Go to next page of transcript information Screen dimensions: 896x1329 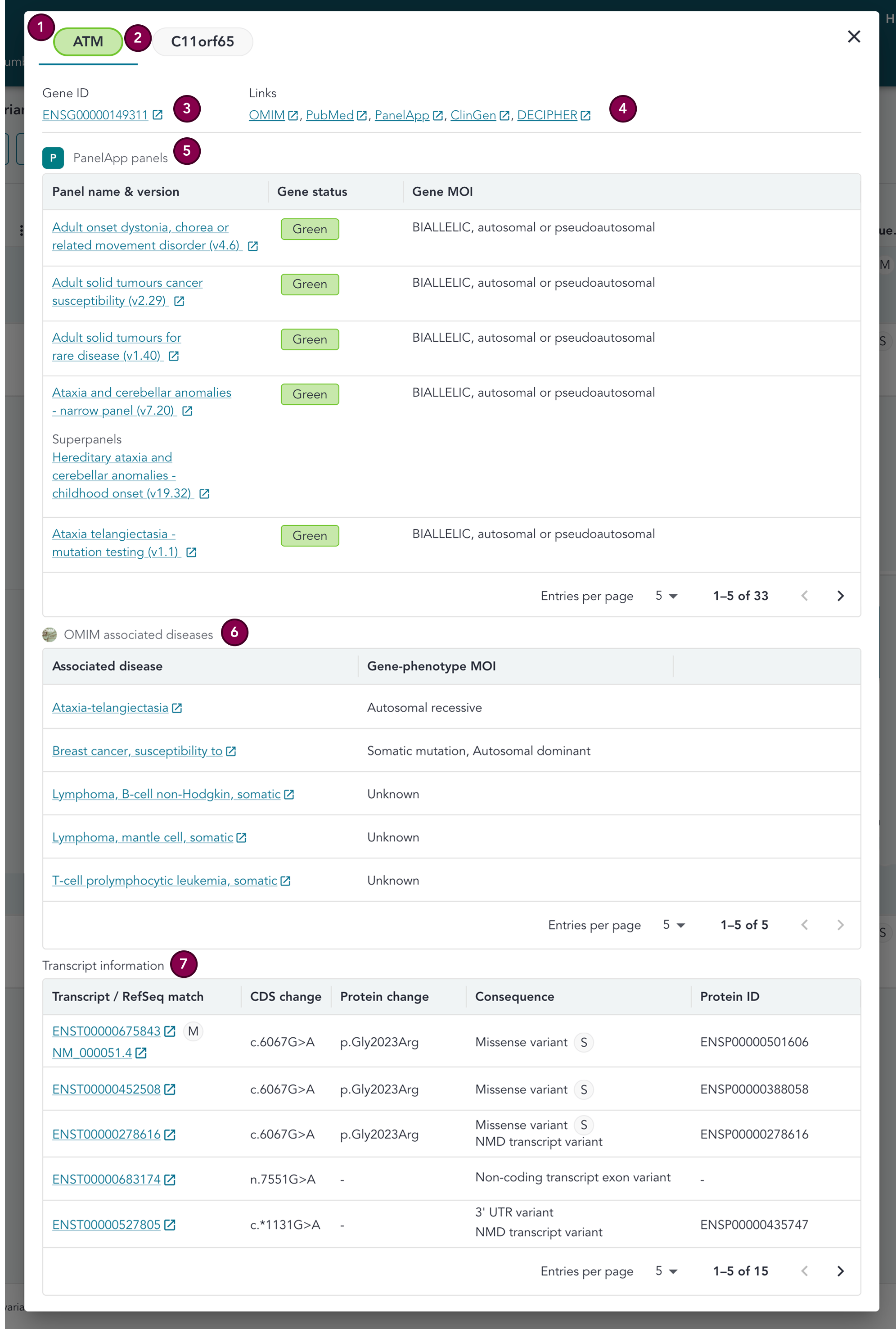click(x=840, y=1270)
